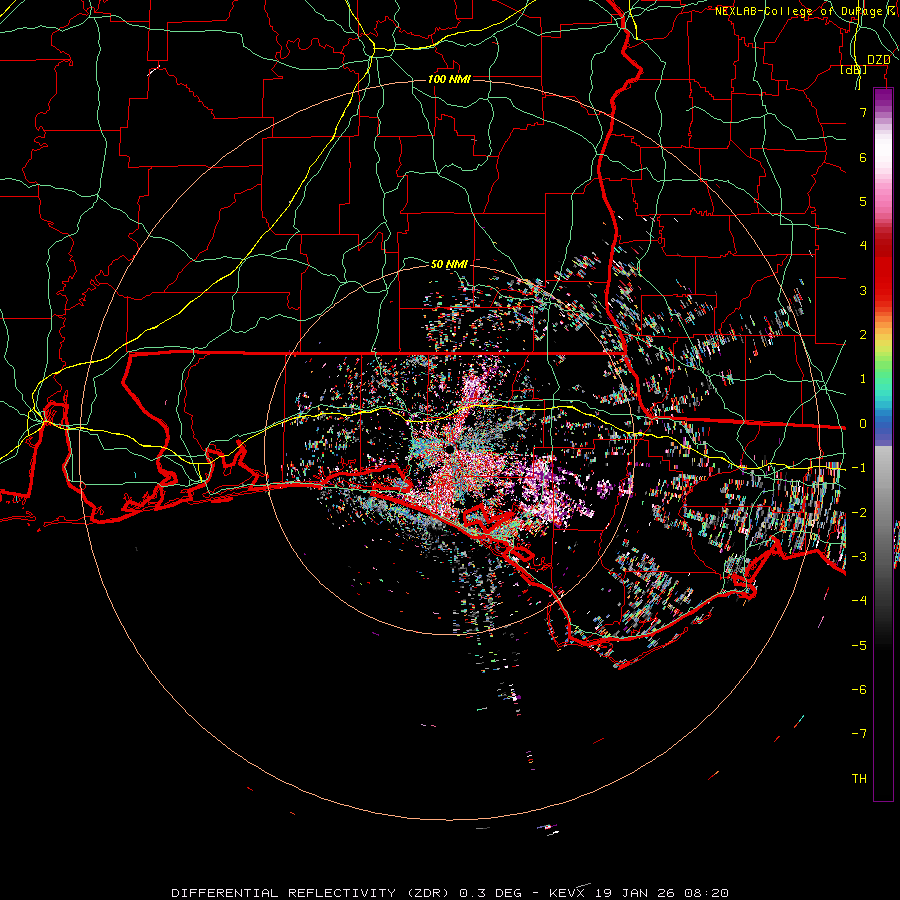Image resolution: width=900 pixels, height=900 pixels.
Task: Click the "DZD" legend title
Action: [x=878, y=60]
